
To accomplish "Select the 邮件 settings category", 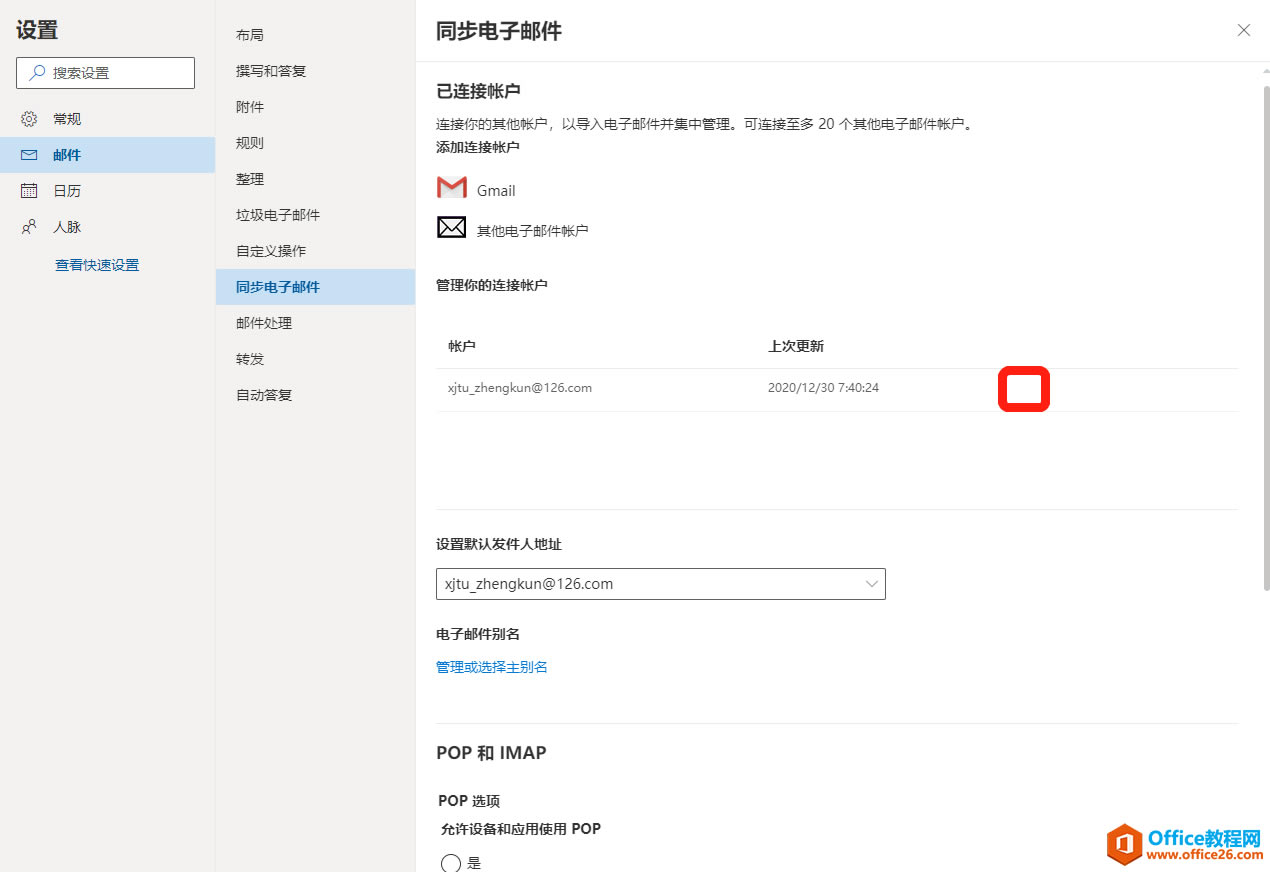I will pyautogui.click(x=107, y=155).
